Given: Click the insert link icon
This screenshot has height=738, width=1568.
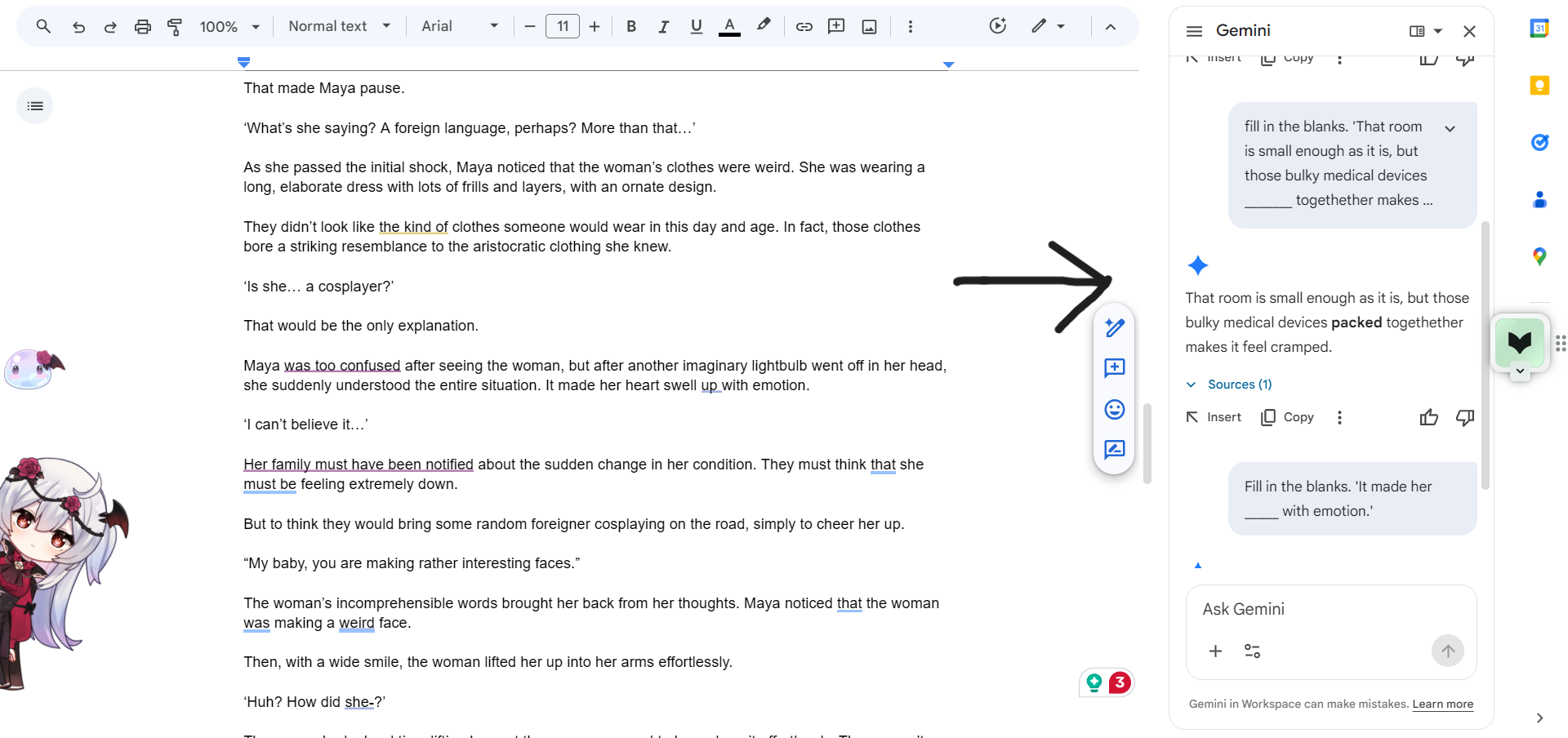Looking at the screenshot, I should (x=804, y=27).
